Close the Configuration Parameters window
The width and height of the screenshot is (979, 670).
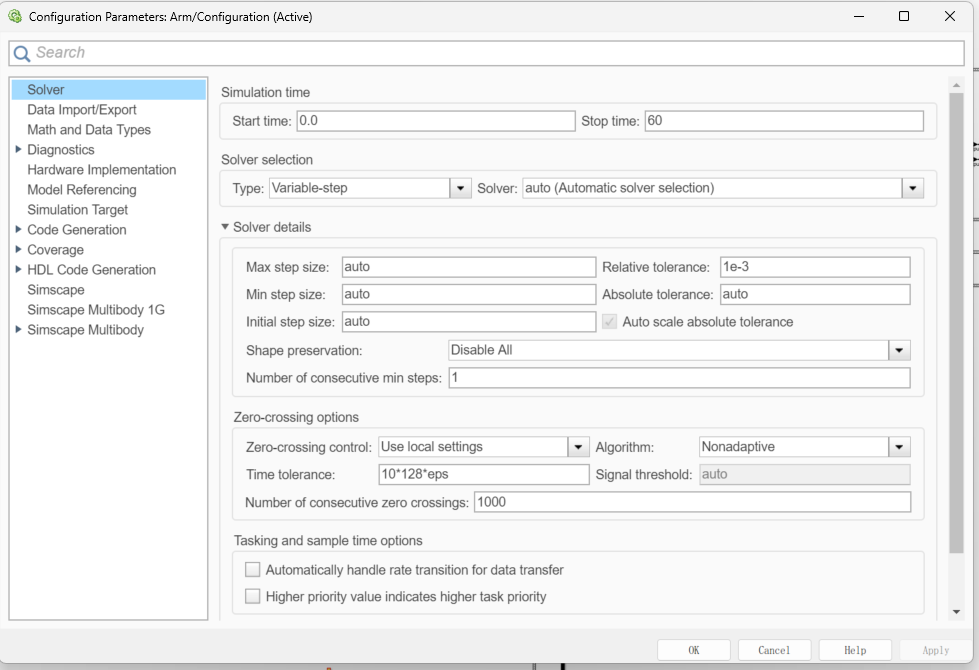(x=950, y=16)
